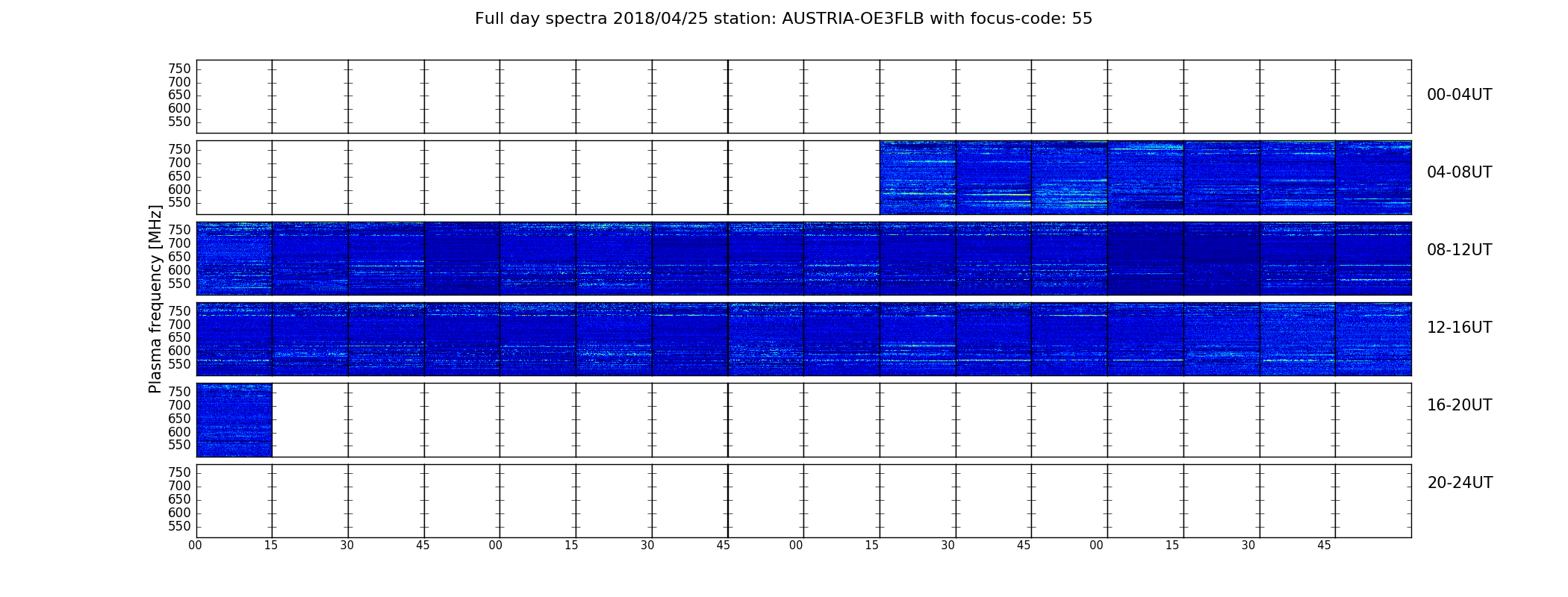Screen dimensions: 1568x597
Task: Select the '04-08UT' row label
Action: click(1459, 172)
